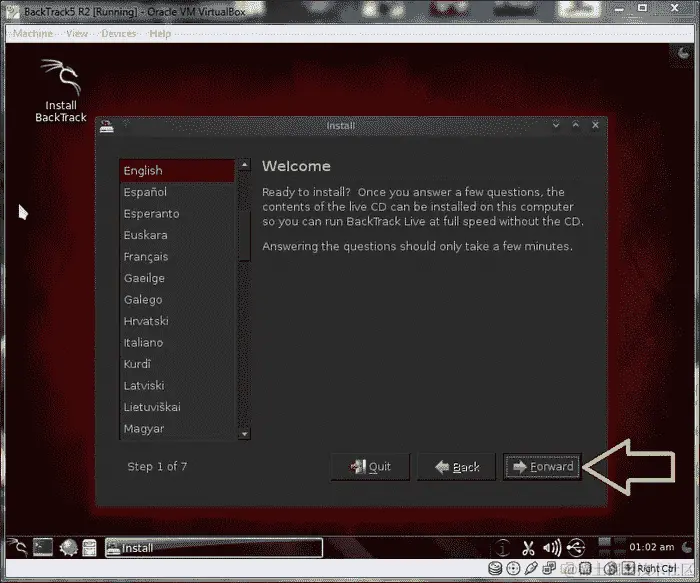Screen dimensions: 700x583
Task: Close the Install dialog window
Action: tap(595, 125)
